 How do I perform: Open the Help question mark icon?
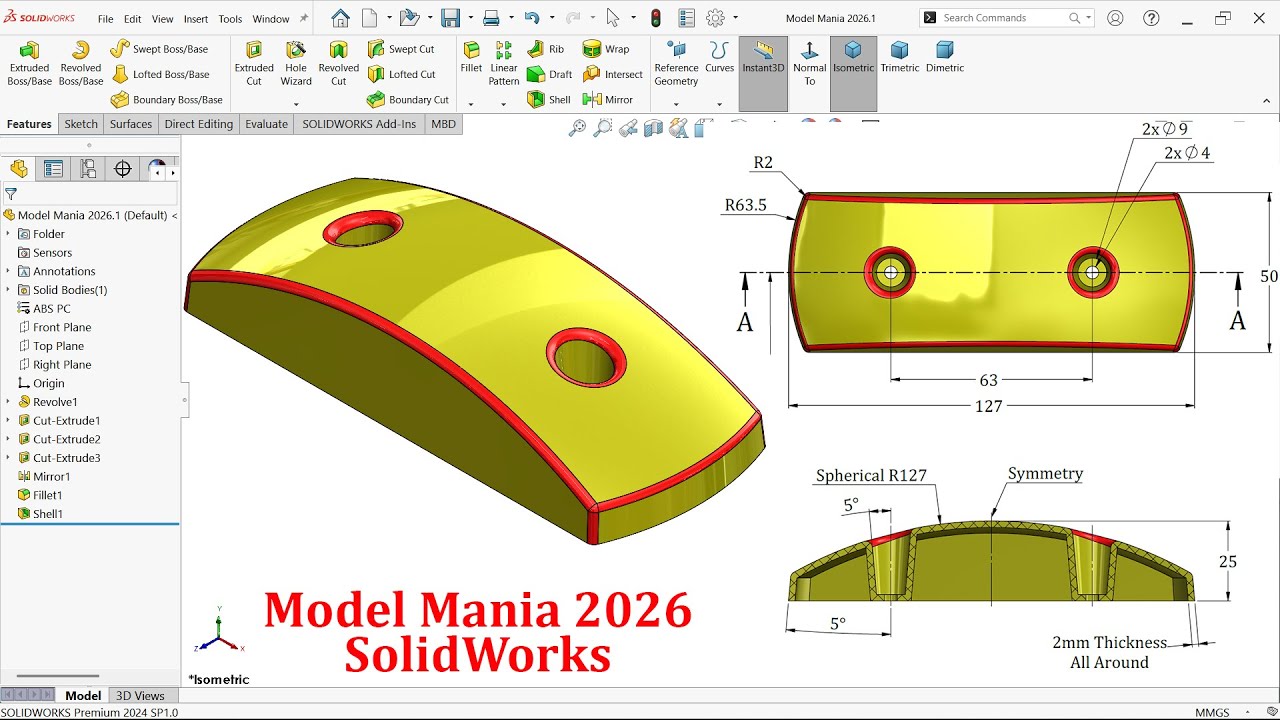(1149, 18)
